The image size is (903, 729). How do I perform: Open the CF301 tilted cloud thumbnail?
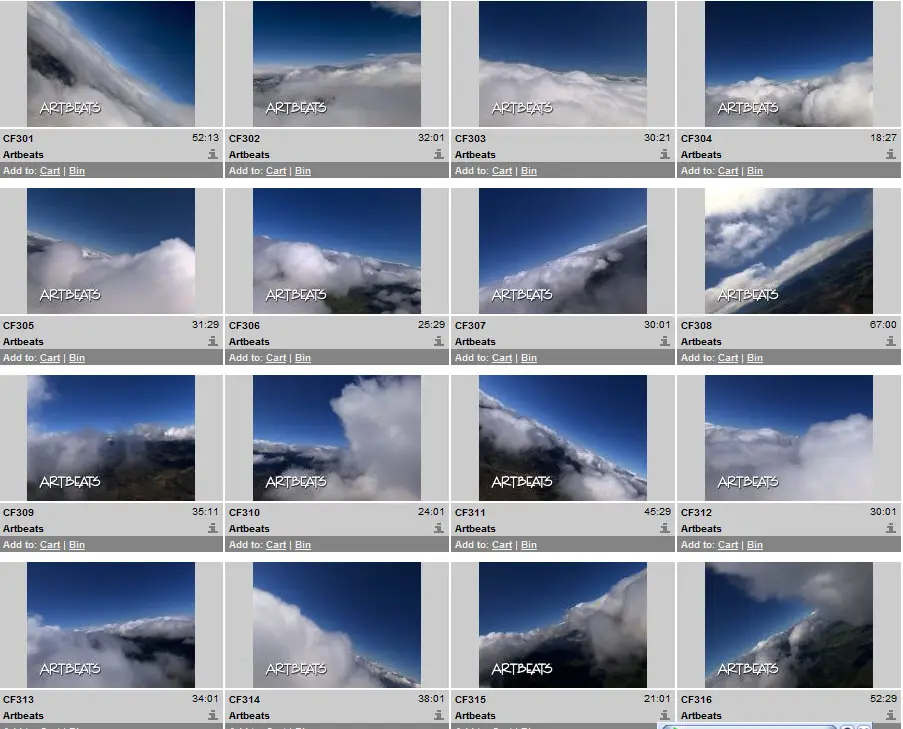tap(111, 64)
